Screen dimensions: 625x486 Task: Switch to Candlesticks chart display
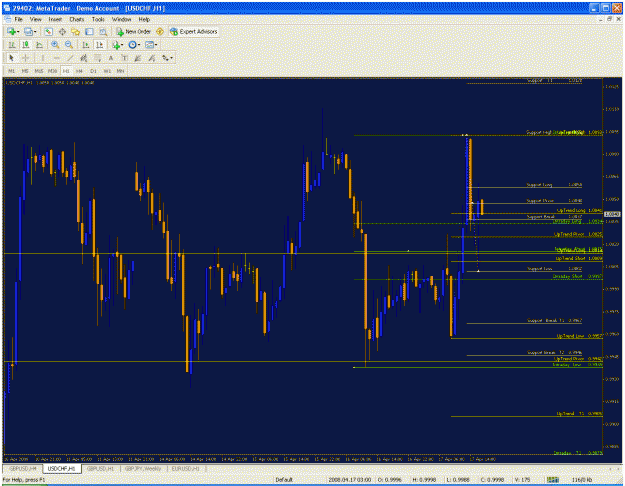(26, 45)
